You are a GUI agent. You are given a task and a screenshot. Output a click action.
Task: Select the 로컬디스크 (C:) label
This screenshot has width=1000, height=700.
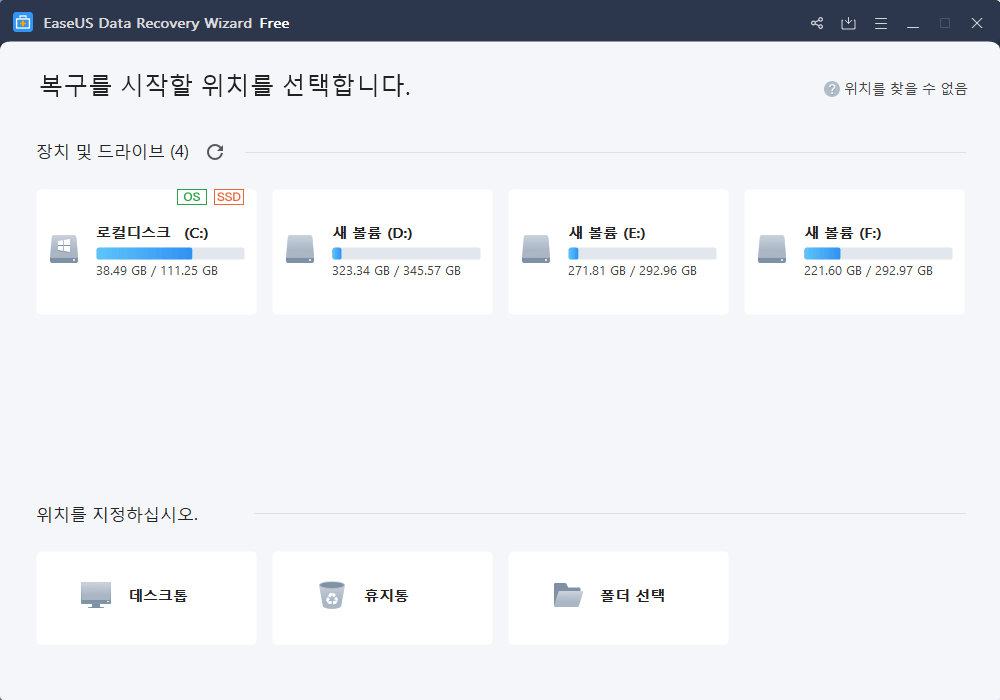click(x=152, y=233)
